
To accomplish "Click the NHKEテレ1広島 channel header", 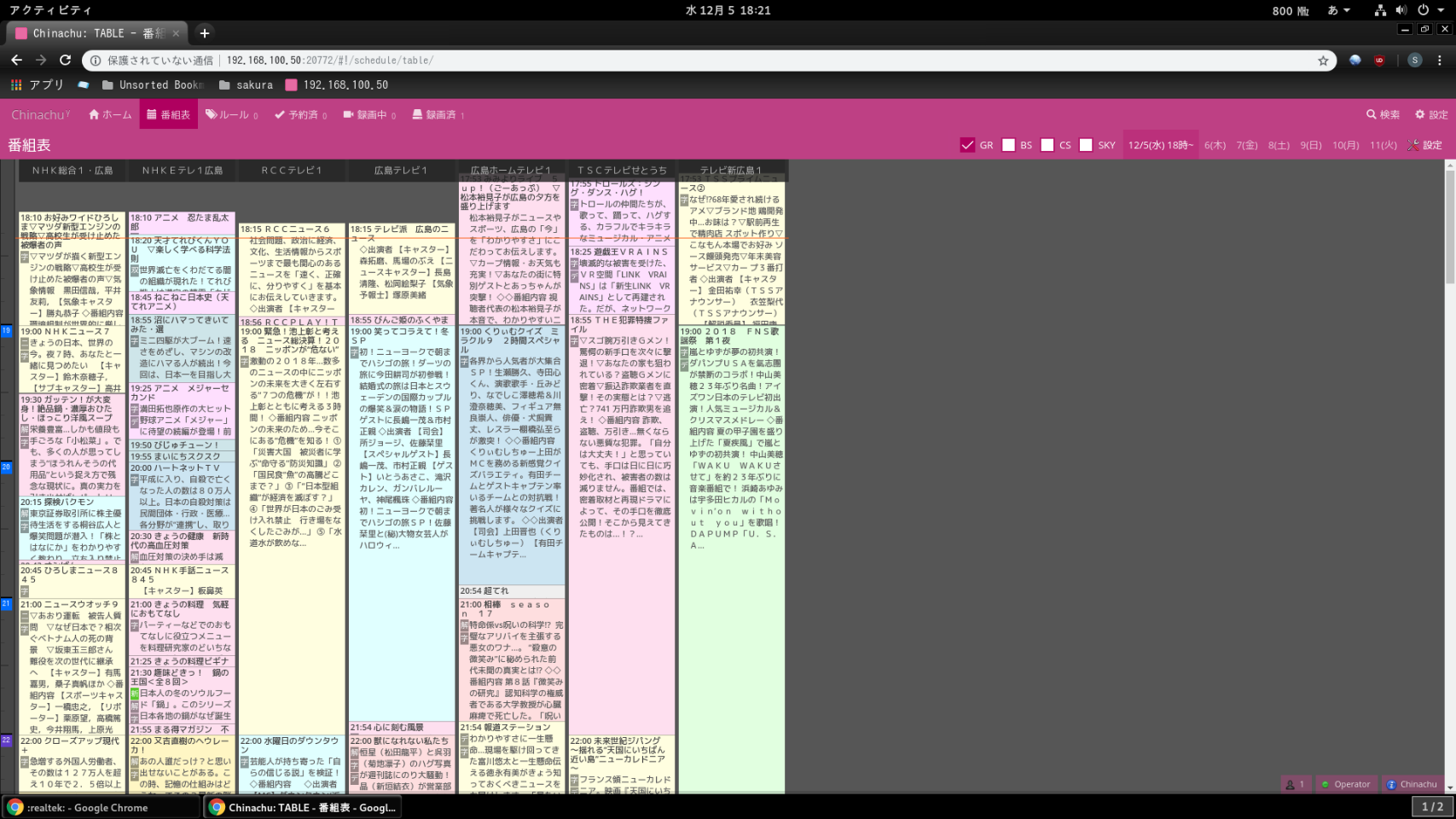I will click(183, 171).
